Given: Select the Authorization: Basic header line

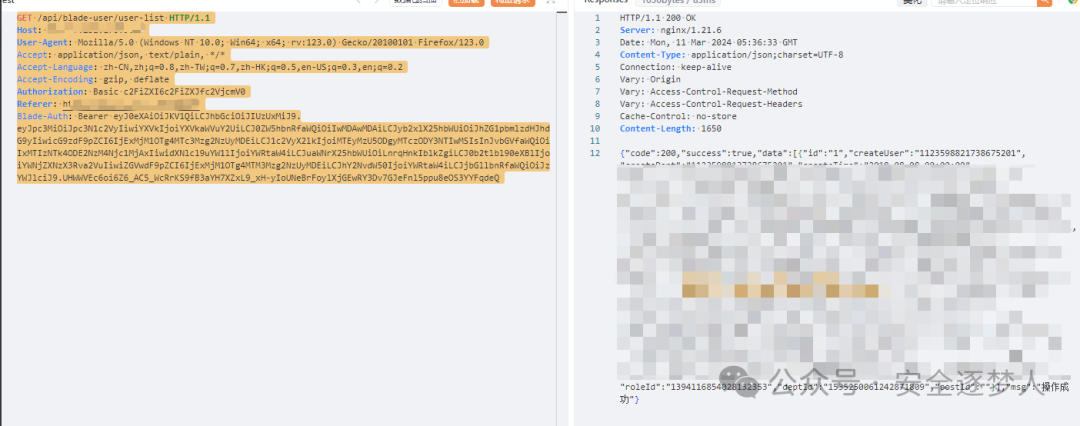Looking at the screenshot, I should point(134,92).
